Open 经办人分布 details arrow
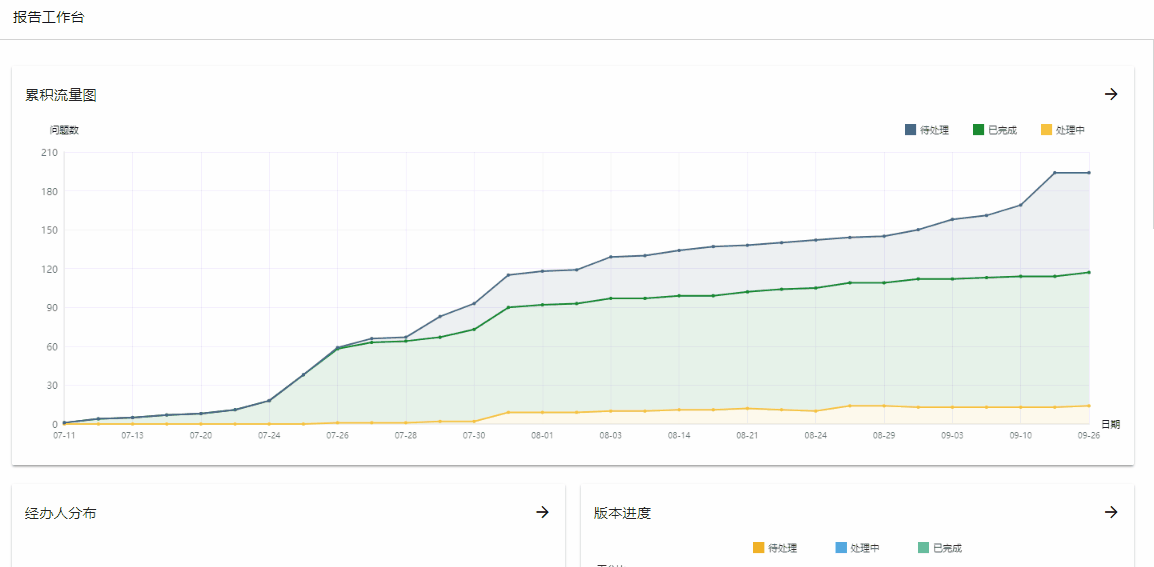Image resolution: width=1154 pixels, height=567 pixels. 542,513
